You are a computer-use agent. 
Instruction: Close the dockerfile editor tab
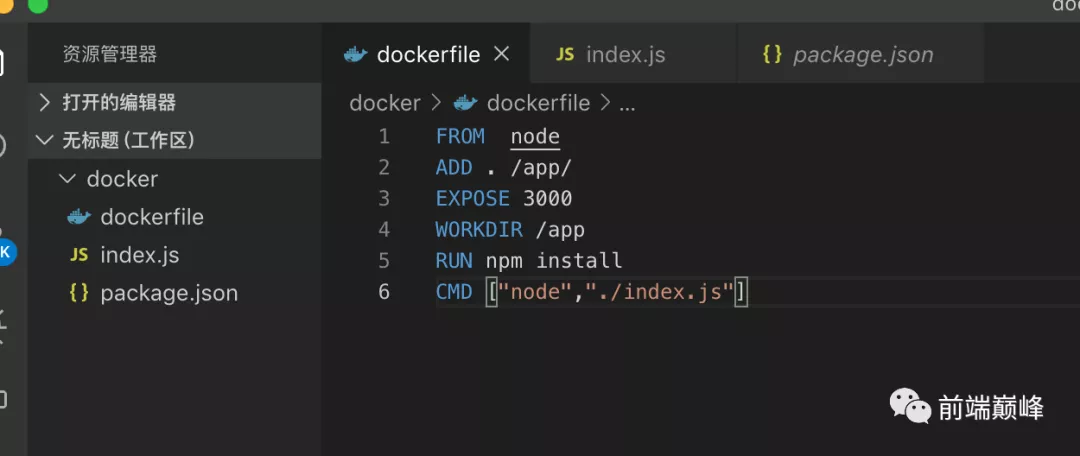coord(502,54)
